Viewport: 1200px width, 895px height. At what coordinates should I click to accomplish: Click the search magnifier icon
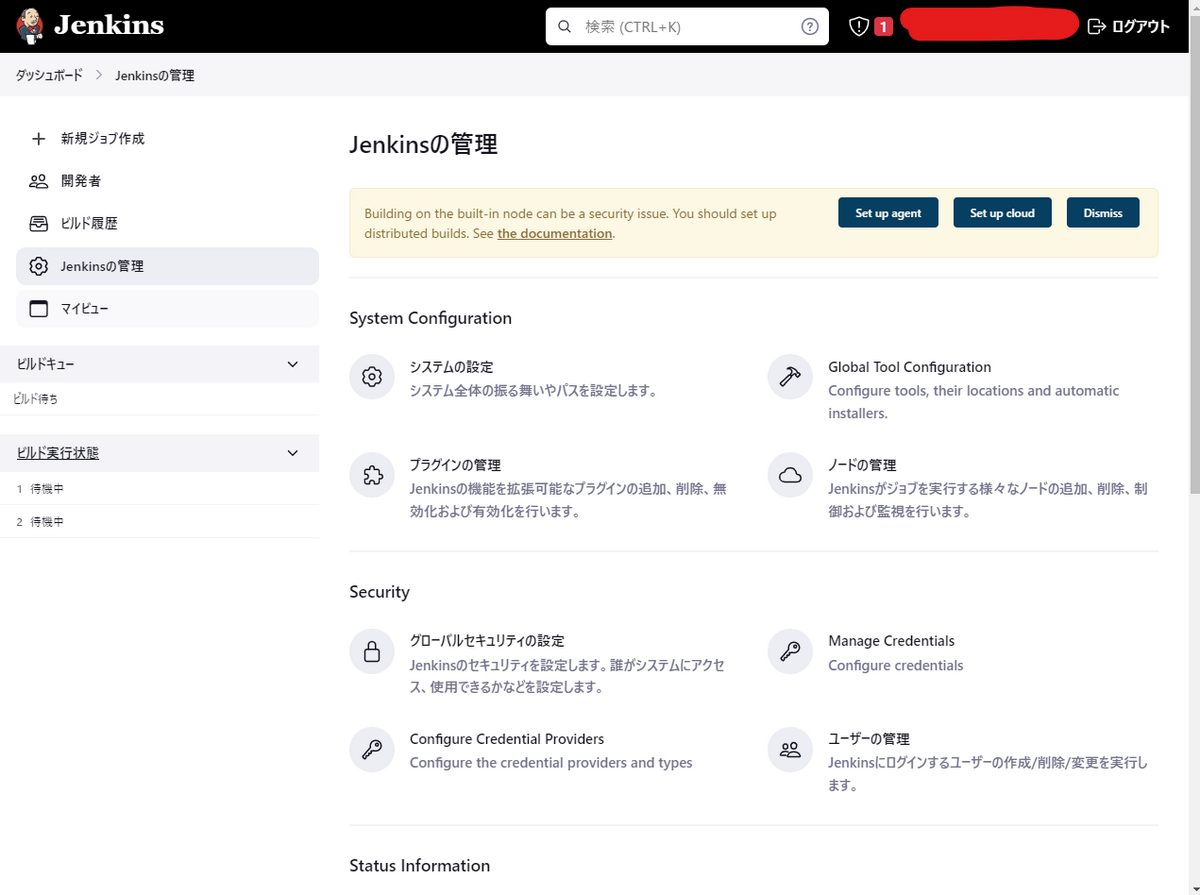pyautogui.click(x=565, y=27)
